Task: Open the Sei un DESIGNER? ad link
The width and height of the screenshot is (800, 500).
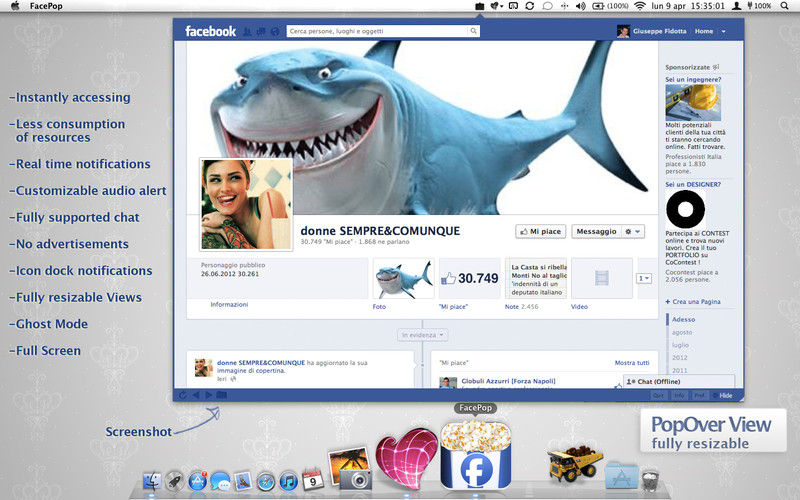Action: click(693, 184)
